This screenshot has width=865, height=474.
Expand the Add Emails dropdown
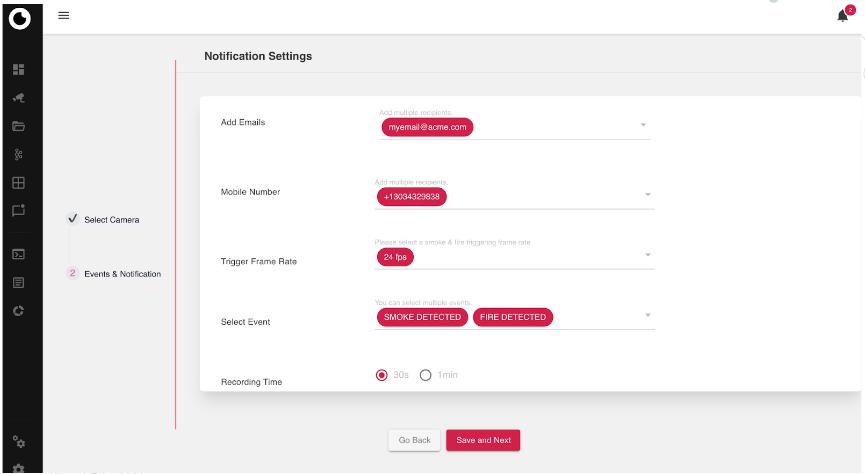click(643, 126)
